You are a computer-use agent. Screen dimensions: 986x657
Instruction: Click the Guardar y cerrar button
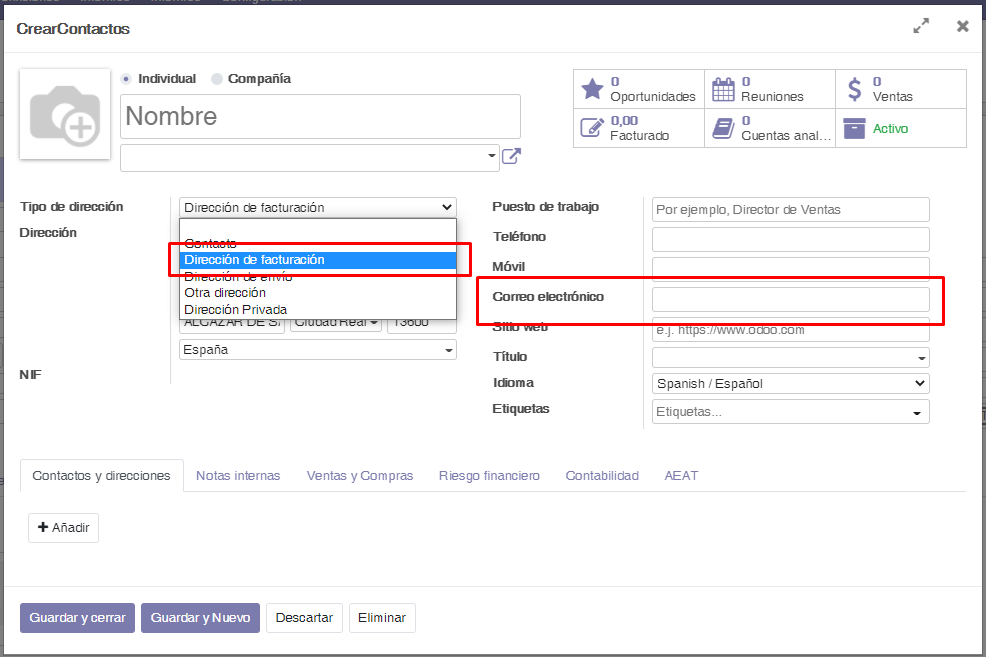[76, 618]
